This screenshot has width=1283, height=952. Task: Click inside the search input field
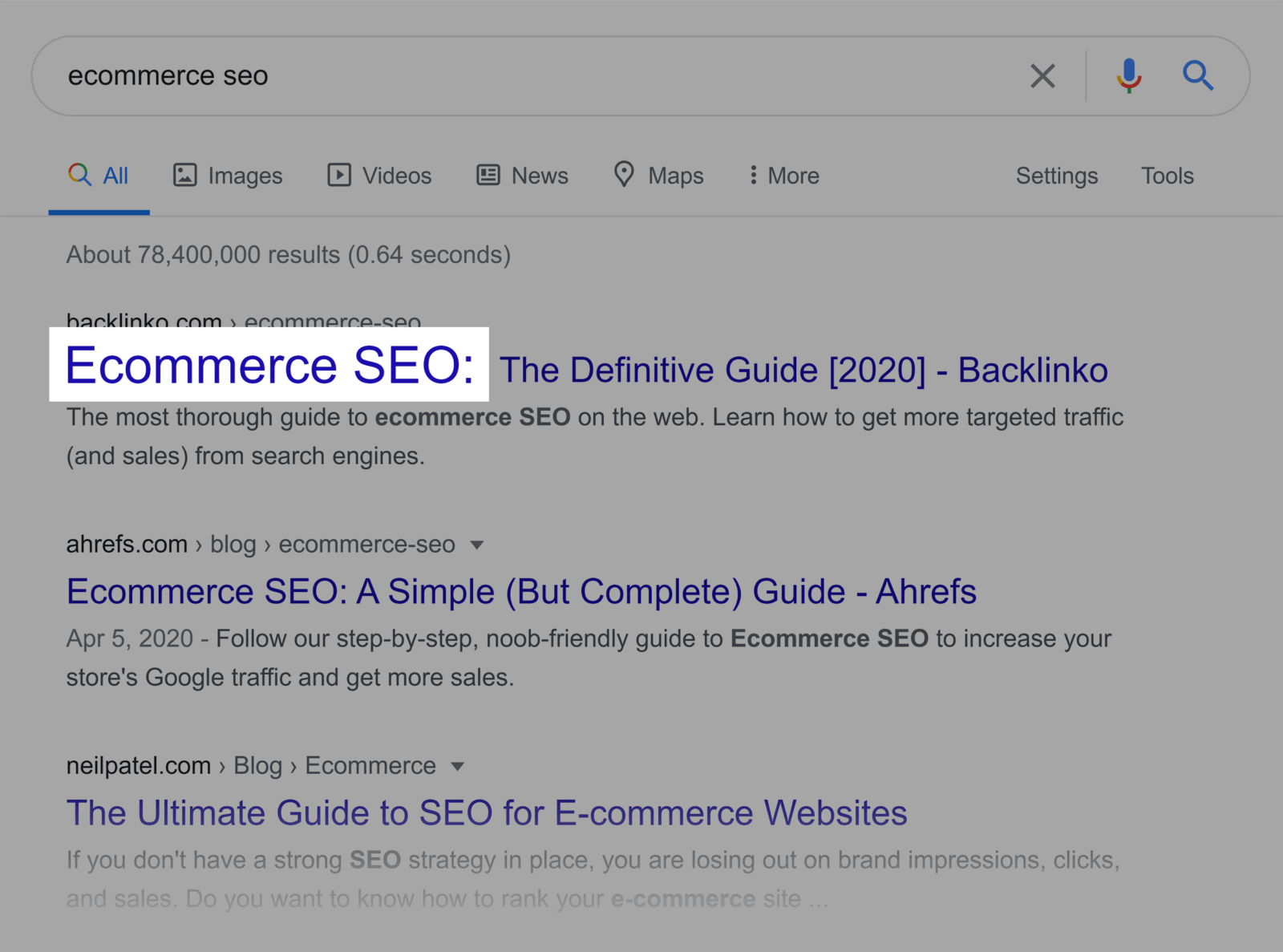point(481,76)
